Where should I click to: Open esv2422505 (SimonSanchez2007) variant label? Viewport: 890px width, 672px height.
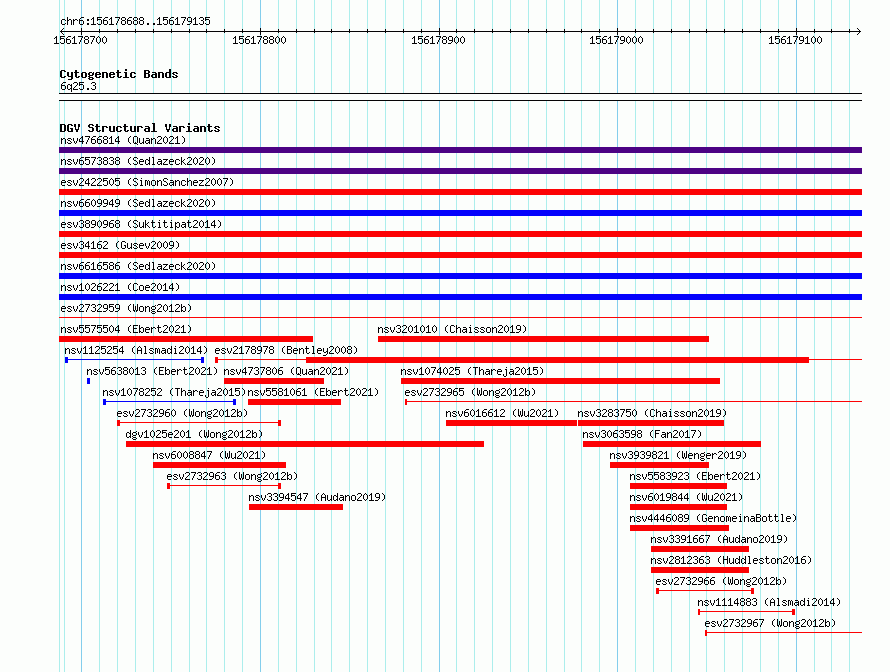click(147, 182)
